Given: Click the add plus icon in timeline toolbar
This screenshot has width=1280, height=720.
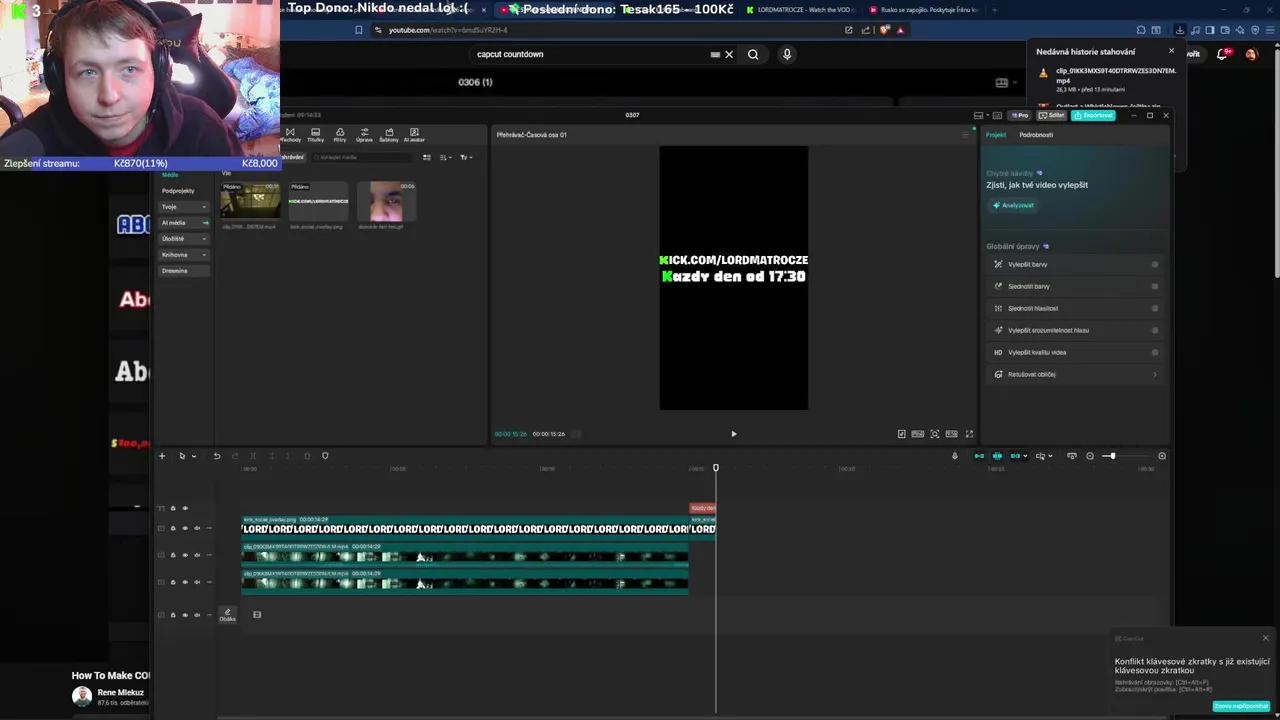Looking at the screenshot, I should [x=162, y=456].
